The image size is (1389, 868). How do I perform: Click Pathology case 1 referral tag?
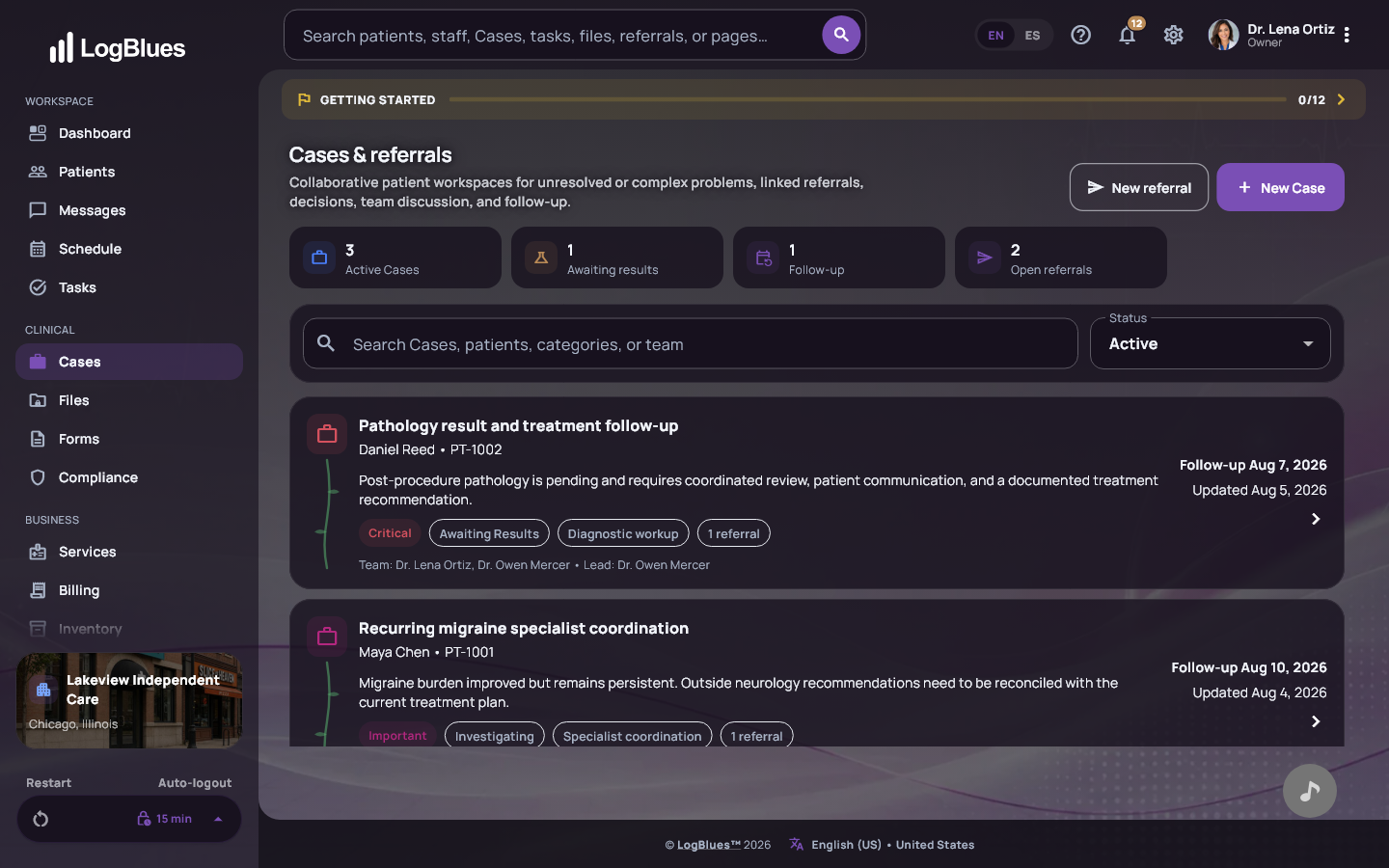[x=734, y=533]
